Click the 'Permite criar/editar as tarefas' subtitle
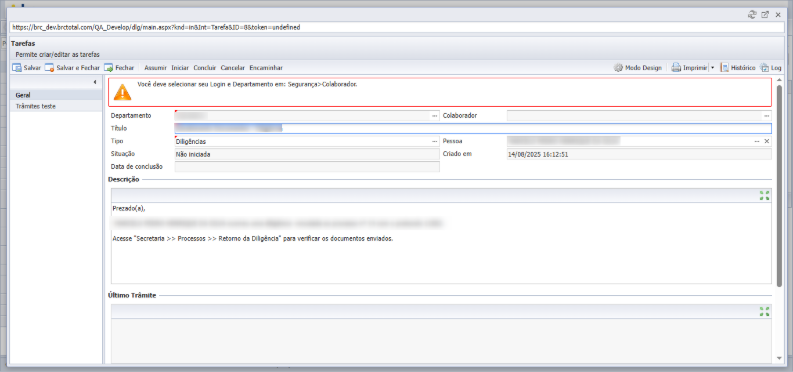This screenshot has height=372, width=793. tap(57, 54)
